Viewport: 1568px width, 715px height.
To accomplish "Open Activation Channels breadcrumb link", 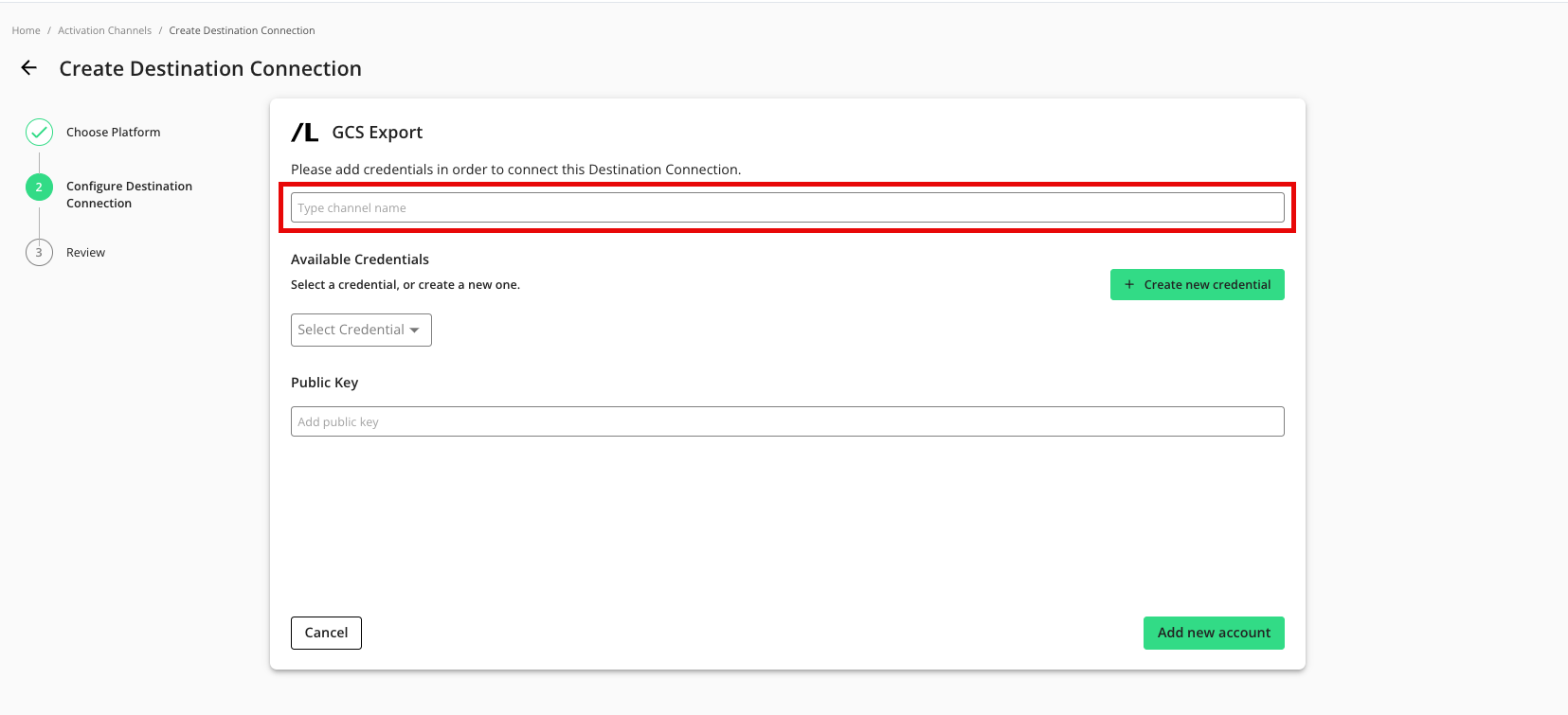I will pyautogui.click(x=104, y=31).
